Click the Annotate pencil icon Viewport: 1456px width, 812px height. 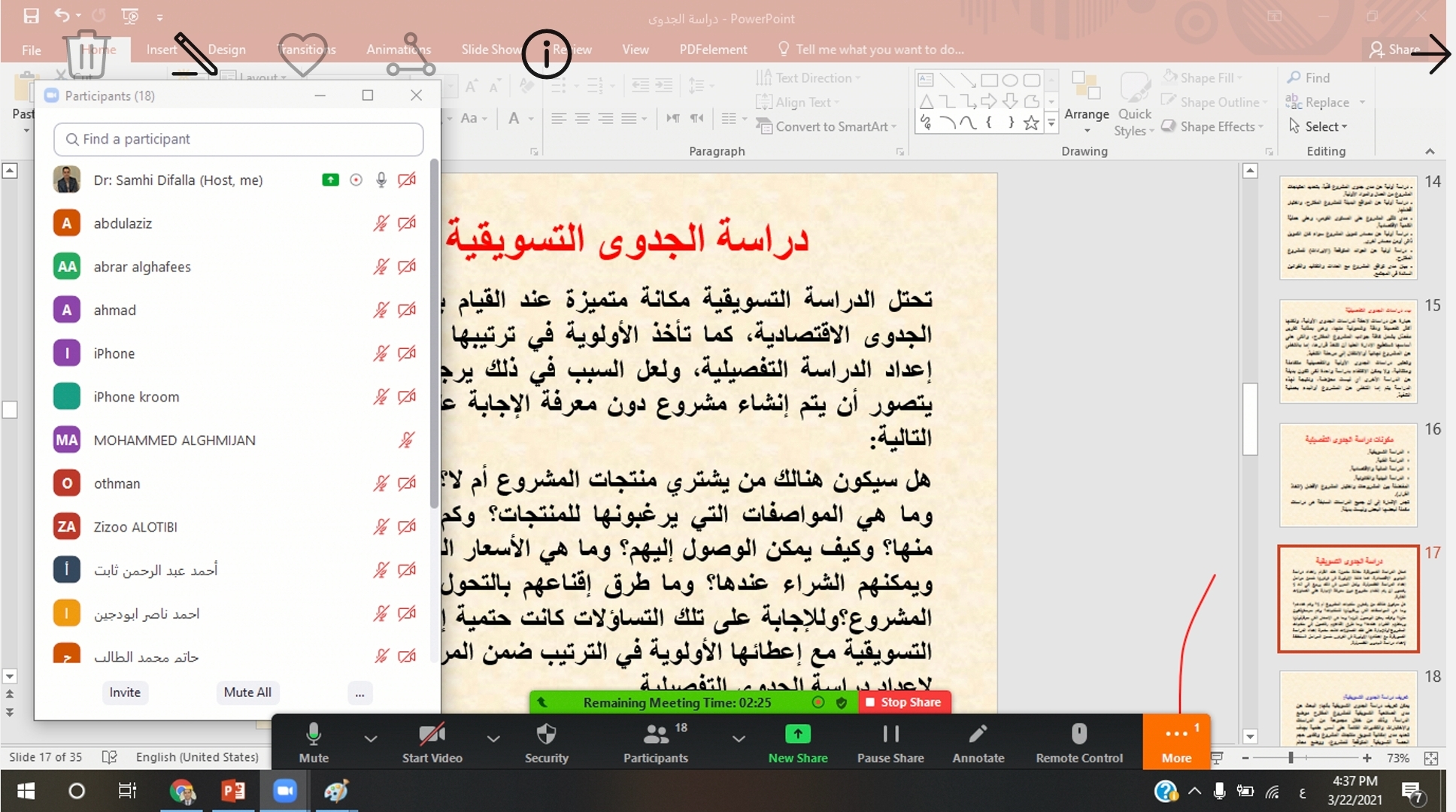tap(978, 734)
